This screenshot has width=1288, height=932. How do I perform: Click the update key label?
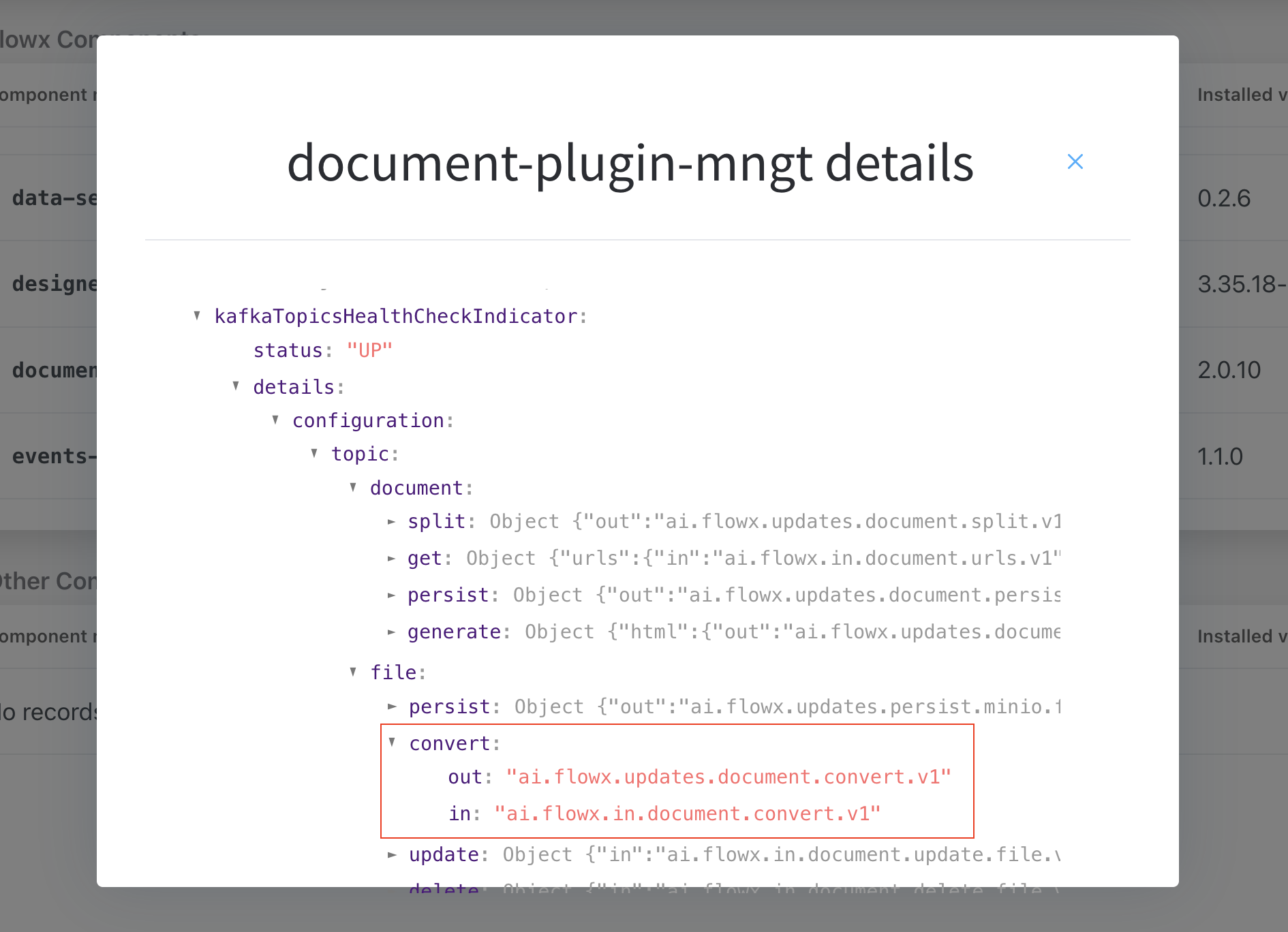[x=444, y=854]
